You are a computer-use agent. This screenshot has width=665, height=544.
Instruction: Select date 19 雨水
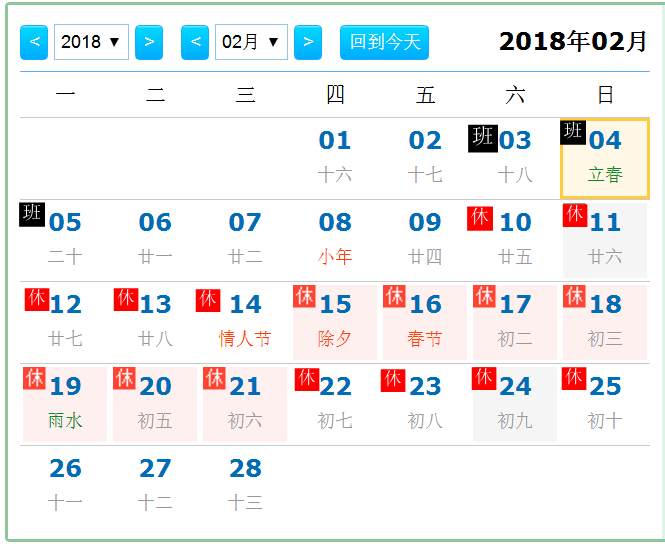tap(65, 405)
